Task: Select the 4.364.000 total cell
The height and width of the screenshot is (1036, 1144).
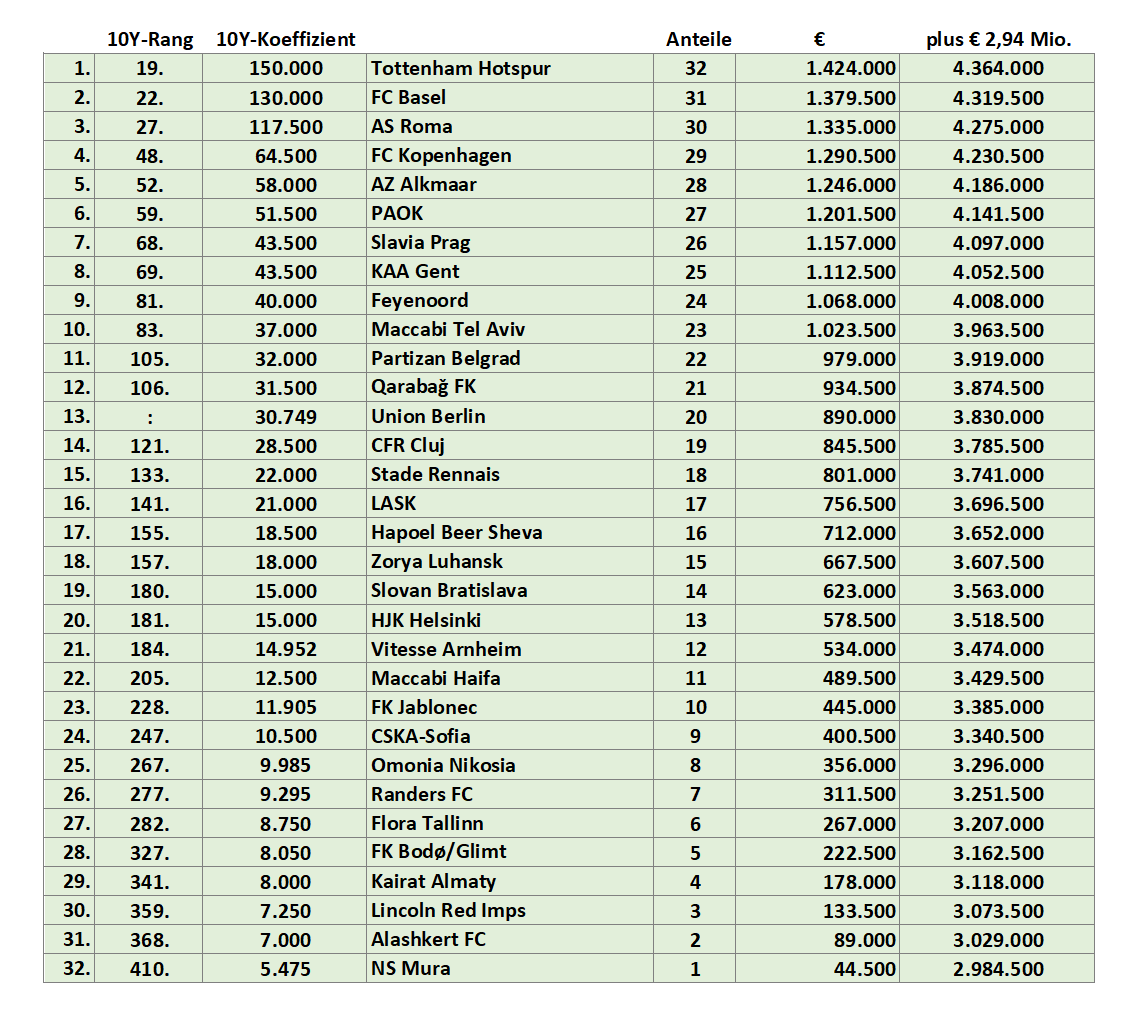Action: tap(997, 68)
